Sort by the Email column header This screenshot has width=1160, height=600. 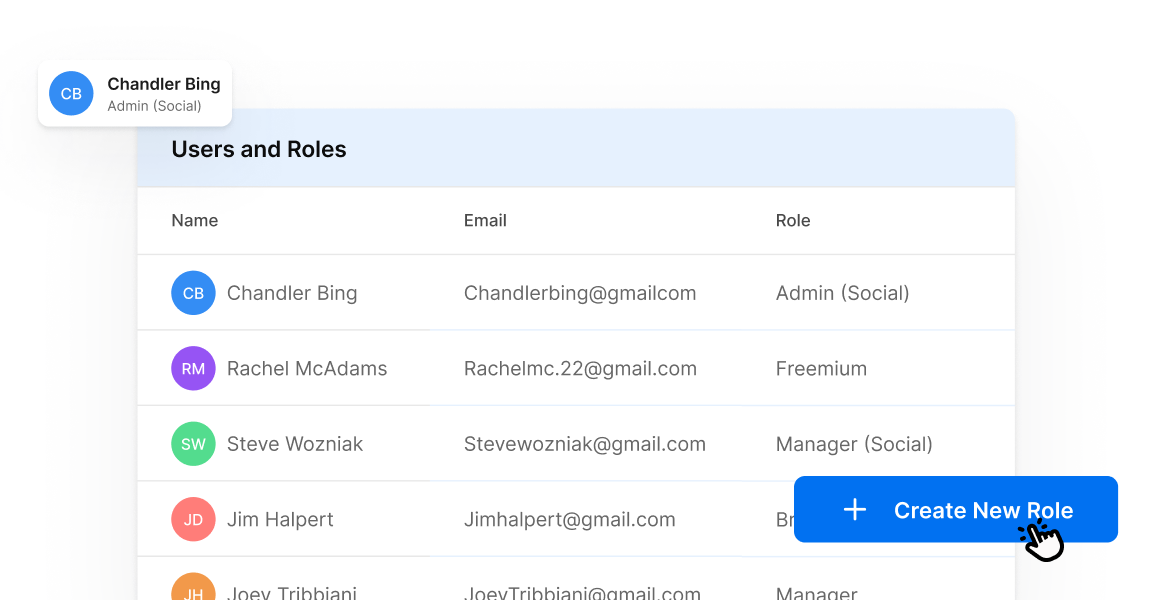[x=485, y=220]
